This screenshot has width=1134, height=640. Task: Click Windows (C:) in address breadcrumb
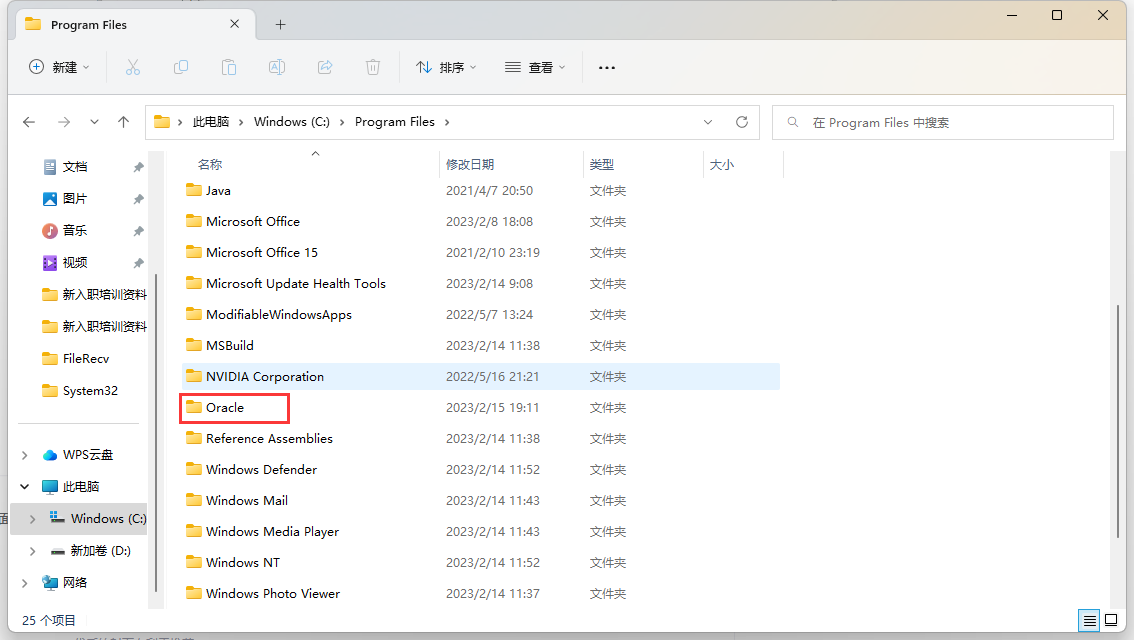coord(291,122)
